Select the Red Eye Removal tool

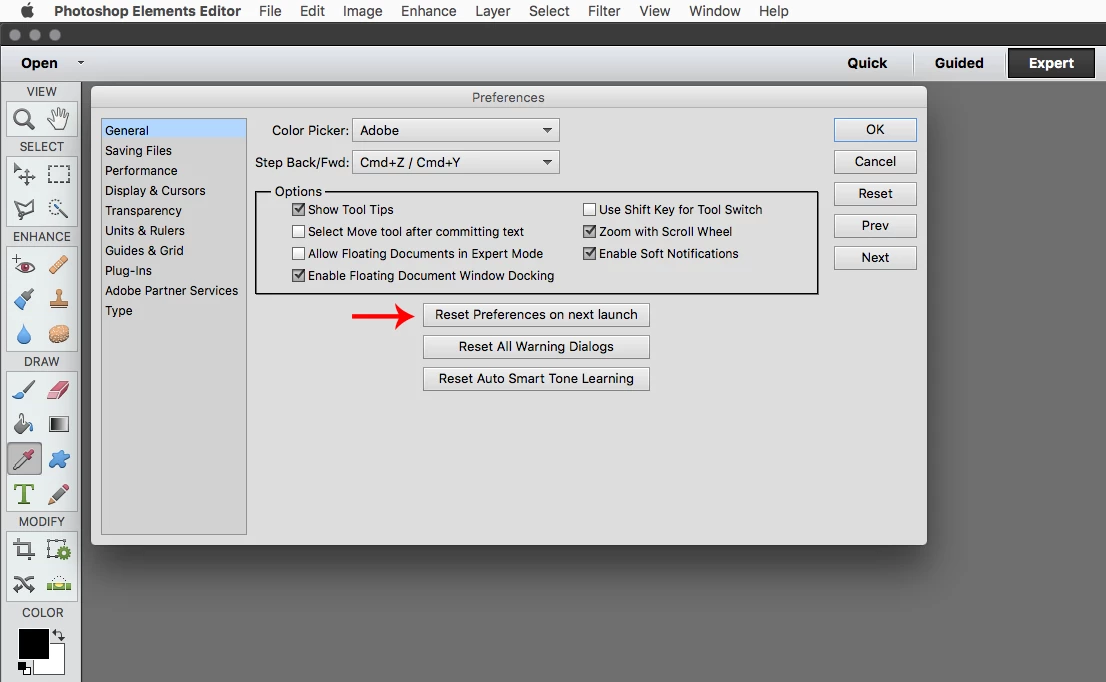24,265
